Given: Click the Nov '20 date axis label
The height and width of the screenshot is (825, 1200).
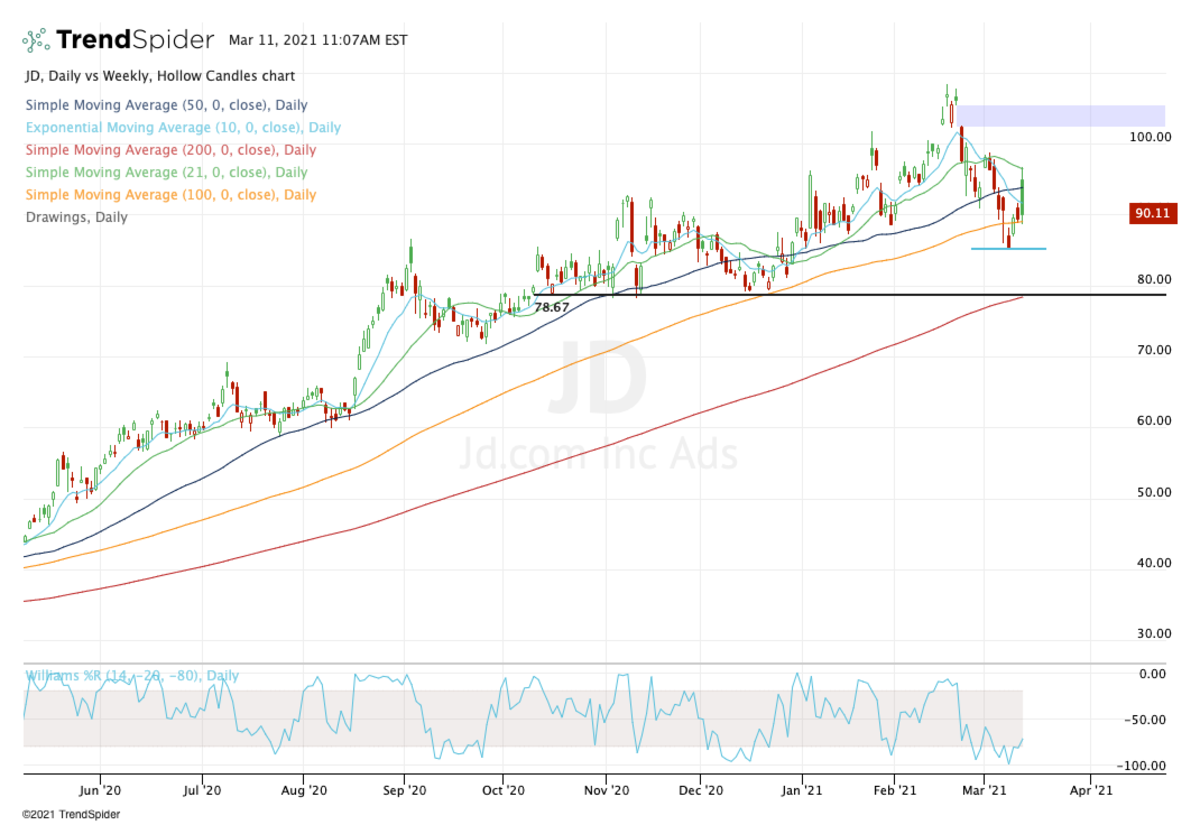Looking at the screenshot, I should tap(606, 789).
